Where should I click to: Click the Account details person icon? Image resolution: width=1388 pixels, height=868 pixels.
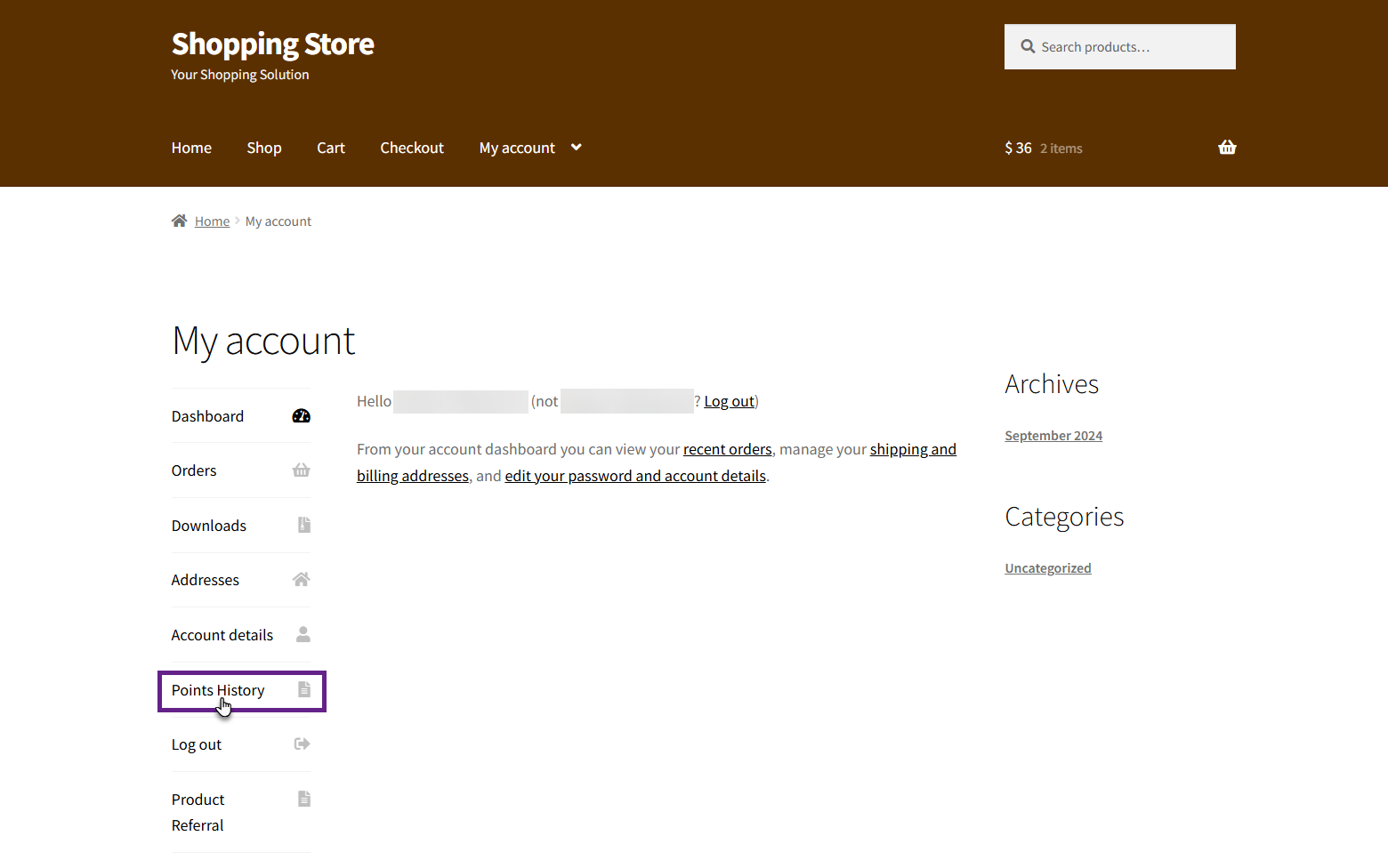[x=303, y=634]
